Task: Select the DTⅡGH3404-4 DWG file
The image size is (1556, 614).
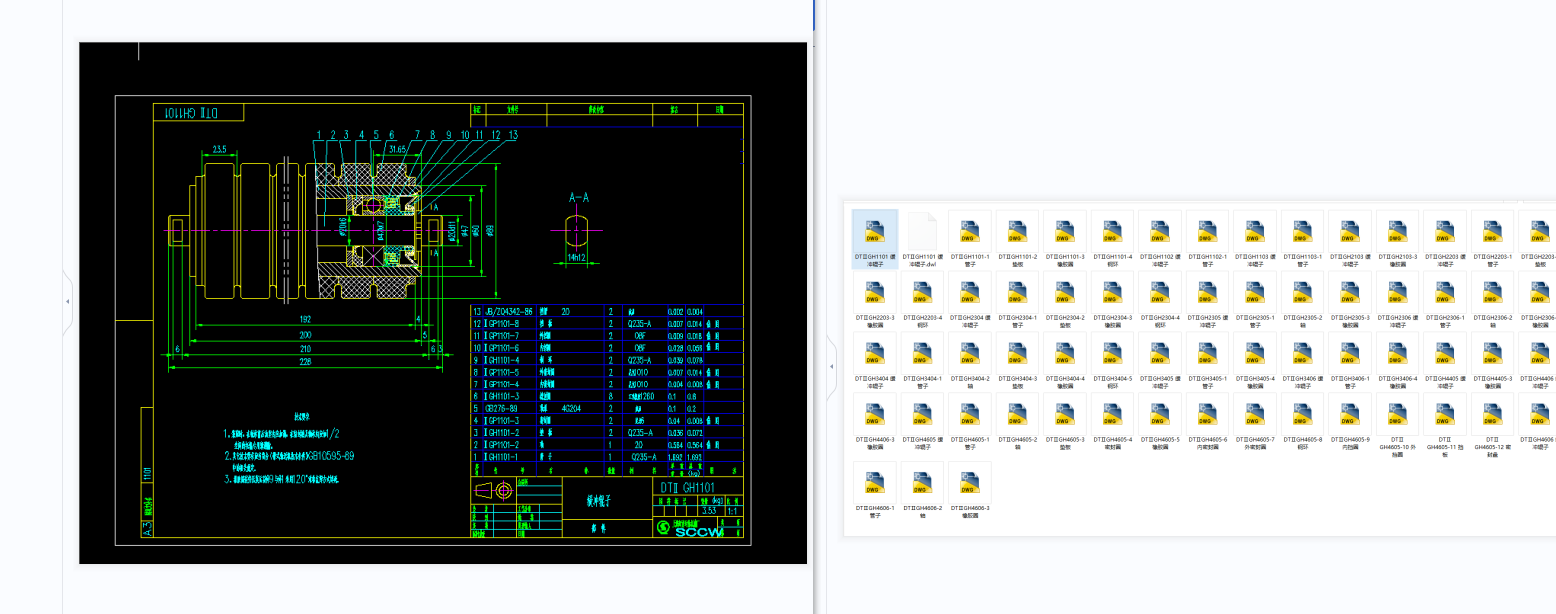Action: point(1065,361)
